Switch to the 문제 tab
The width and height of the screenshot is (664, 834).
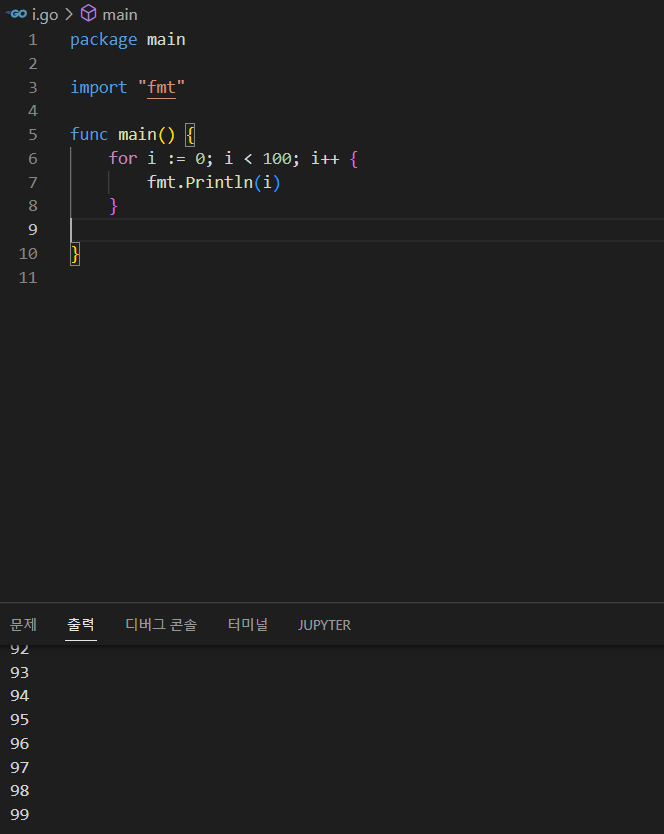tap(23, 624)
